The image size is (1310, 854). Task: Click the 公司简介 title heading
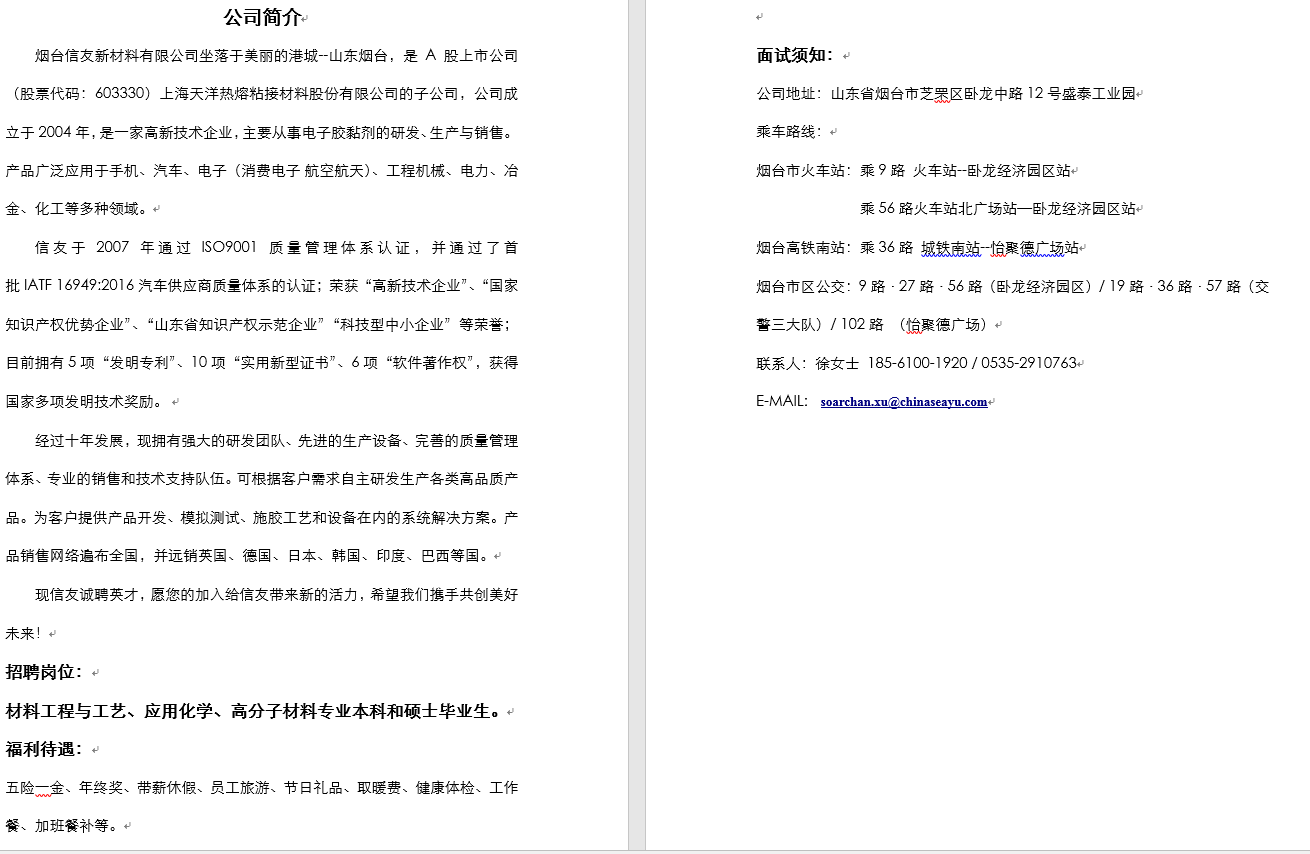tap(261, 18)
